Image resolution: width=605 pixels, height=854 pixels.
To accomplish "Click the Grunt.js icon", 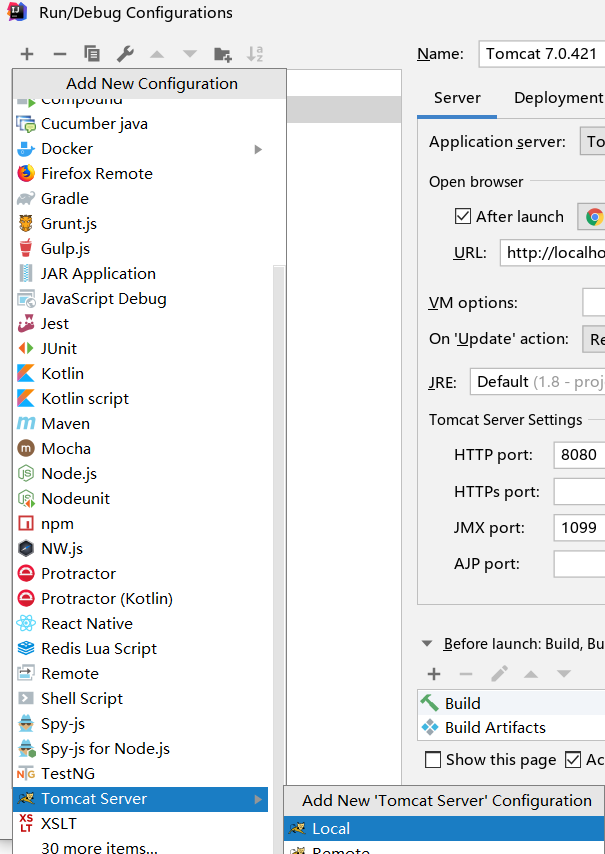I will tap(26, 223).
